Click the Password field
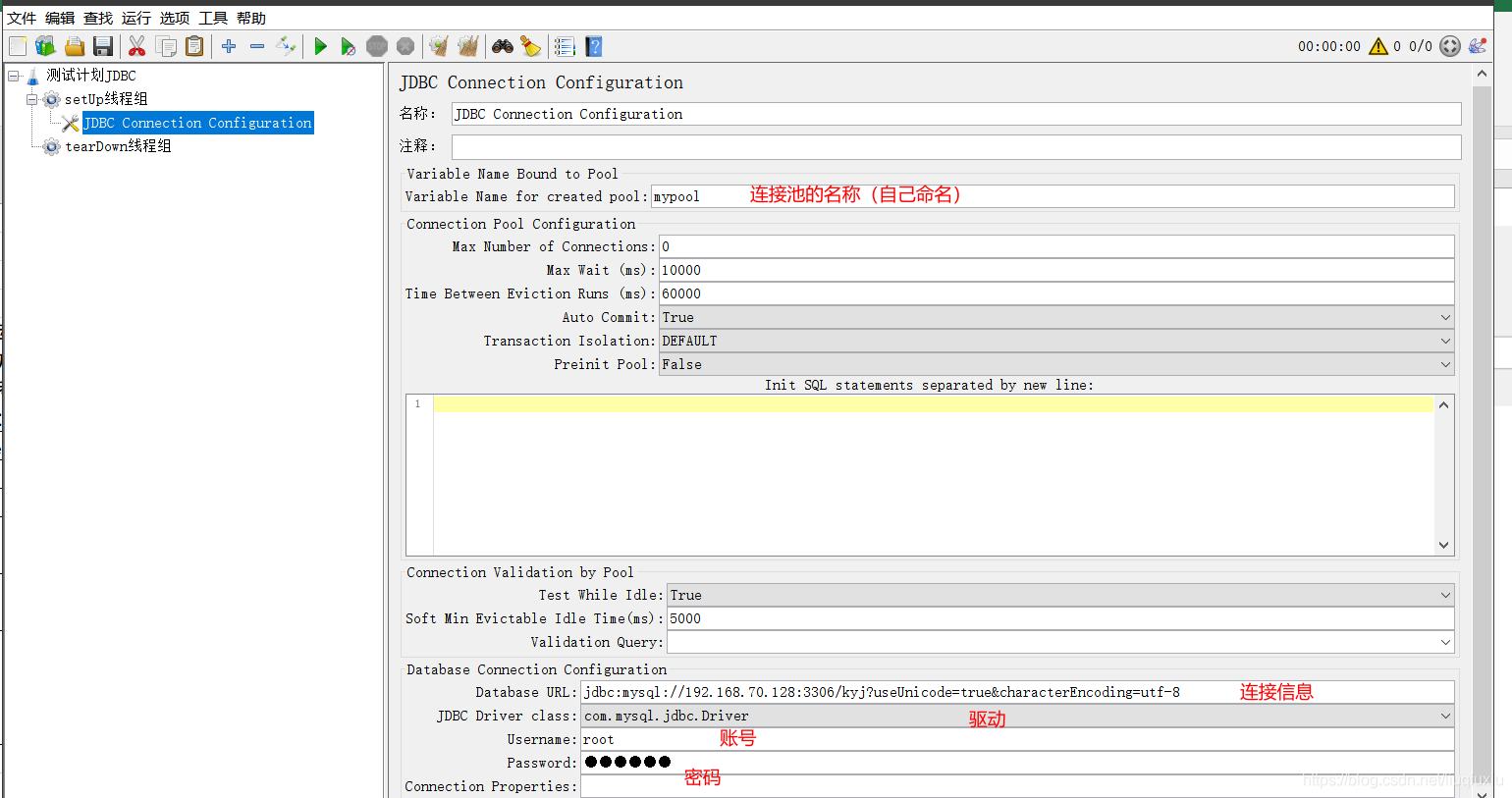The width and height of the screenshot is (1512, 798). 1017,763
